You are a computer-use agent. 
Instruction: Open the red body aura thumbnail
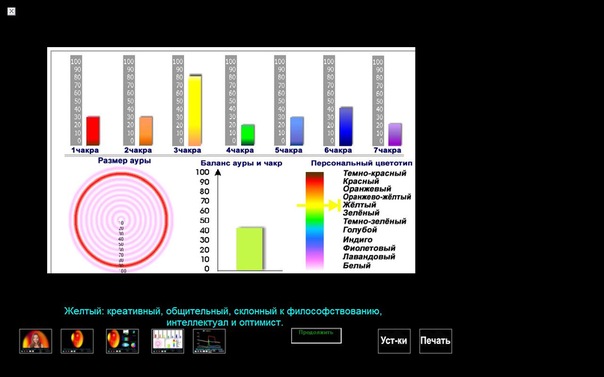(77, 341)
